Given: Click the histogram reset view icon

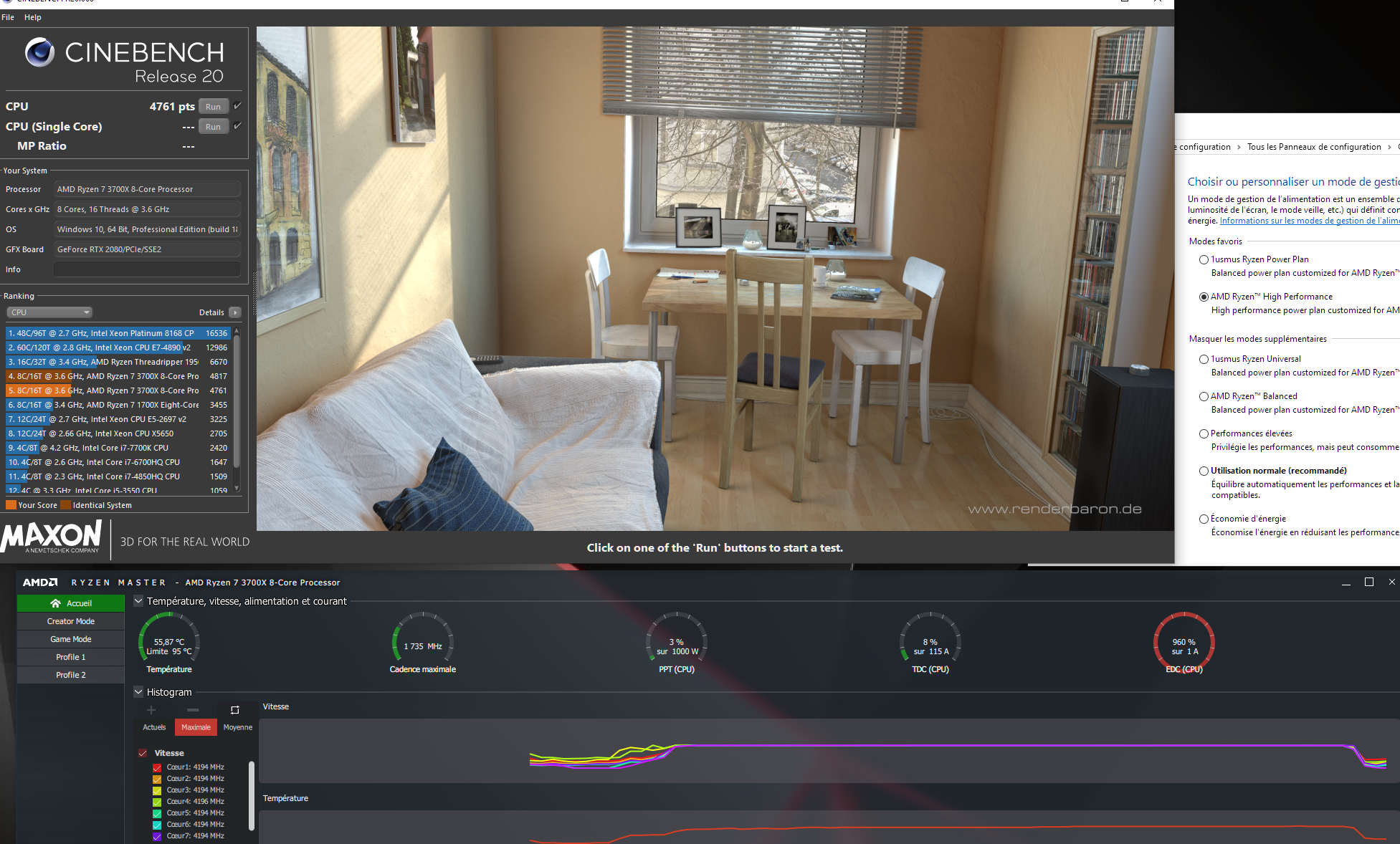Looking at the screenshot, I should (234, 710).
